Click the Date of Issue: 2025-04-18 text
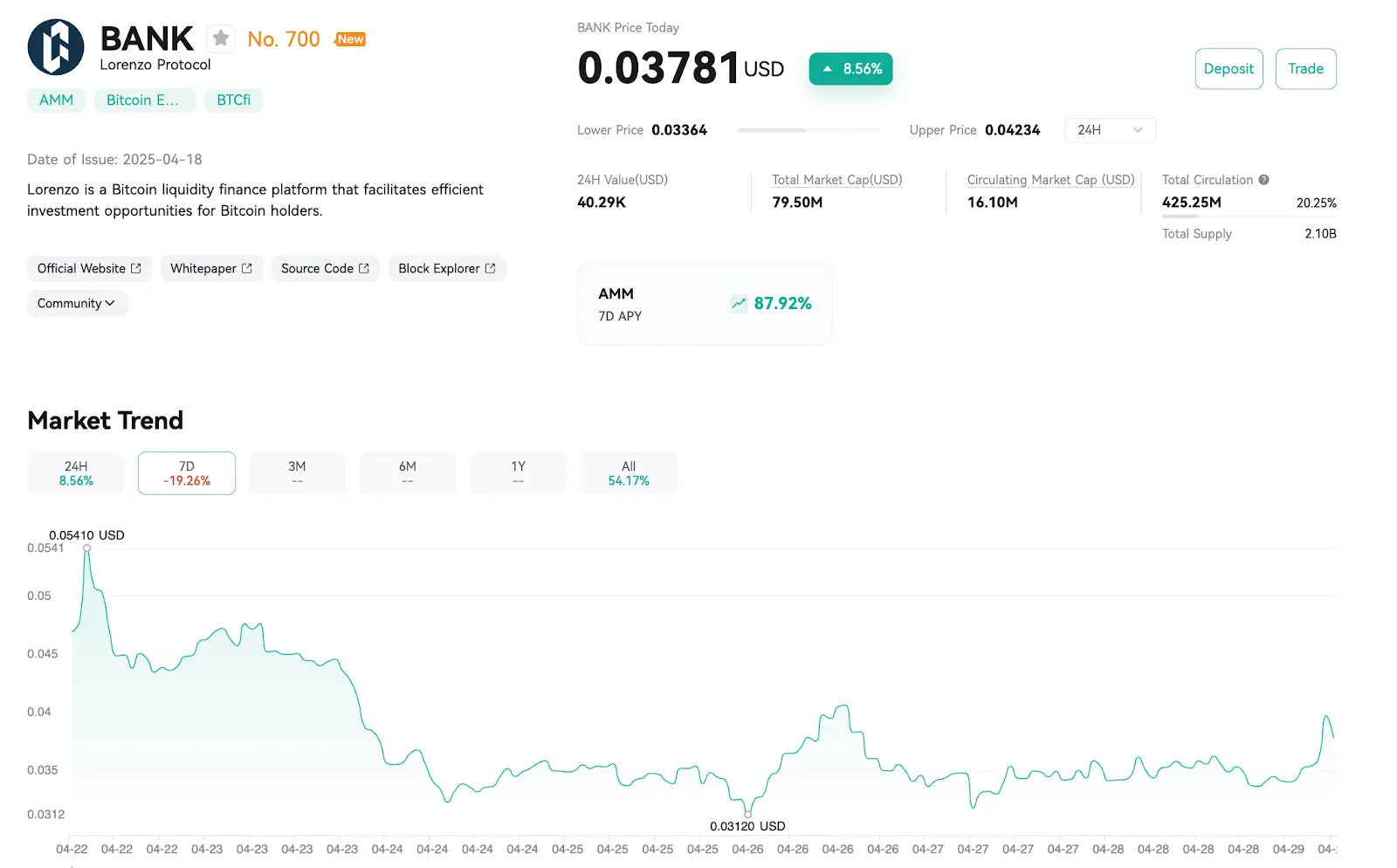The image size is (1397, 868). pos(114,160)
